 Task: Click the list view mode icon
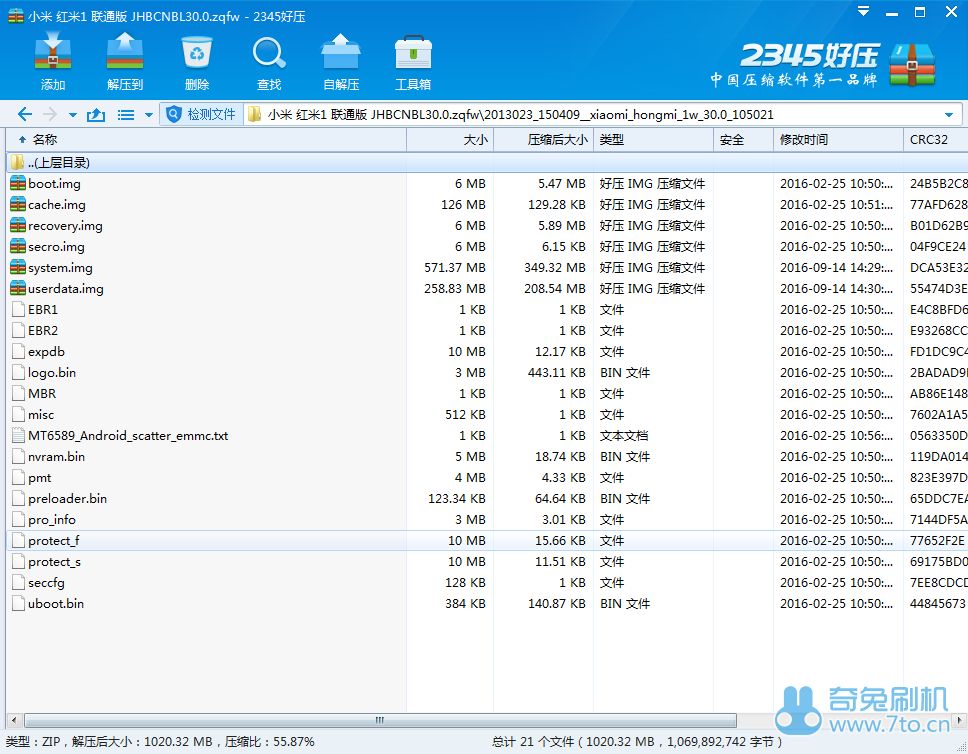[x=126, y=114]
